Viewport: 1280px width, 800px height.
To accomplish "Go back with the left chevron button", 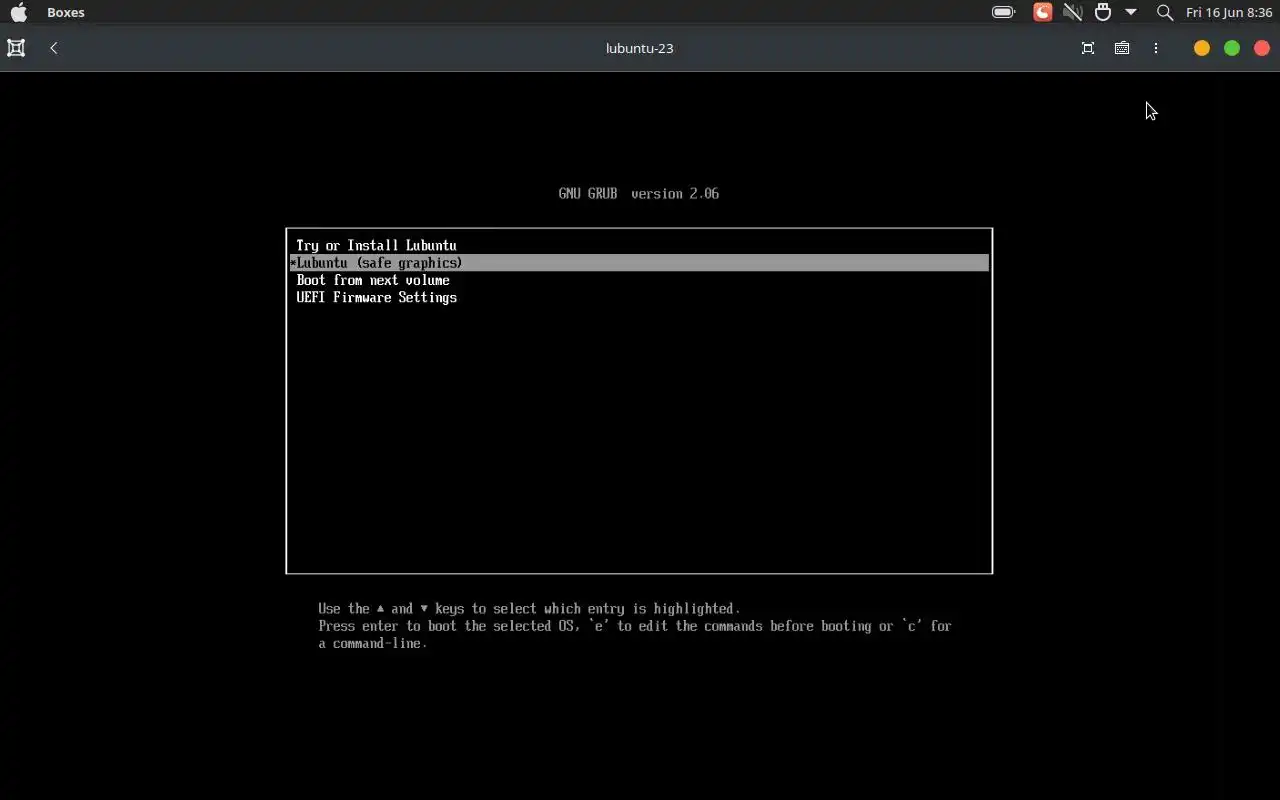I will tap(54, 48).
